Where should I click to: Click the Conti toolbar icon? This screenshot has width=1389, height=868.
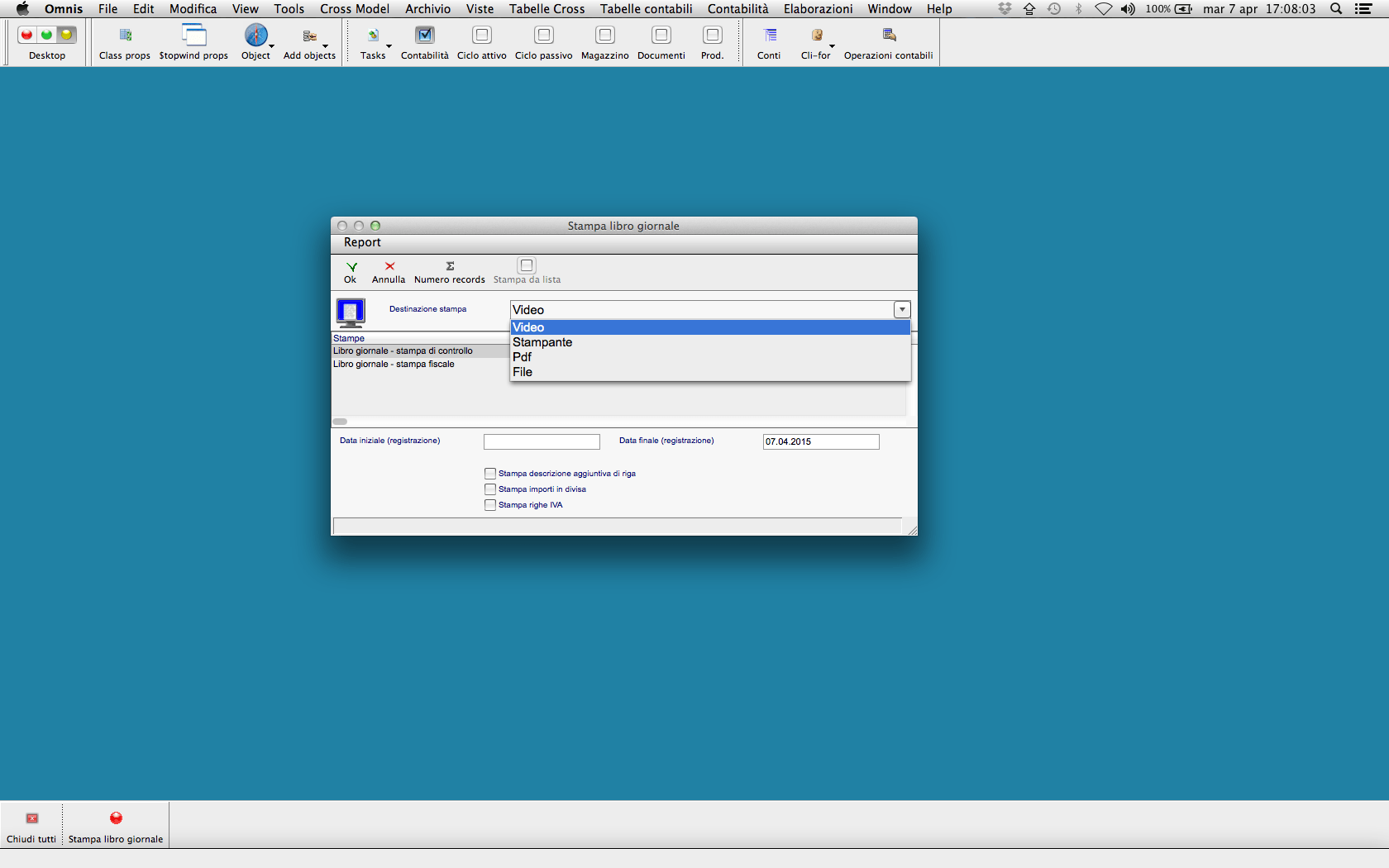pyautogui.click(x=769, y=36)
